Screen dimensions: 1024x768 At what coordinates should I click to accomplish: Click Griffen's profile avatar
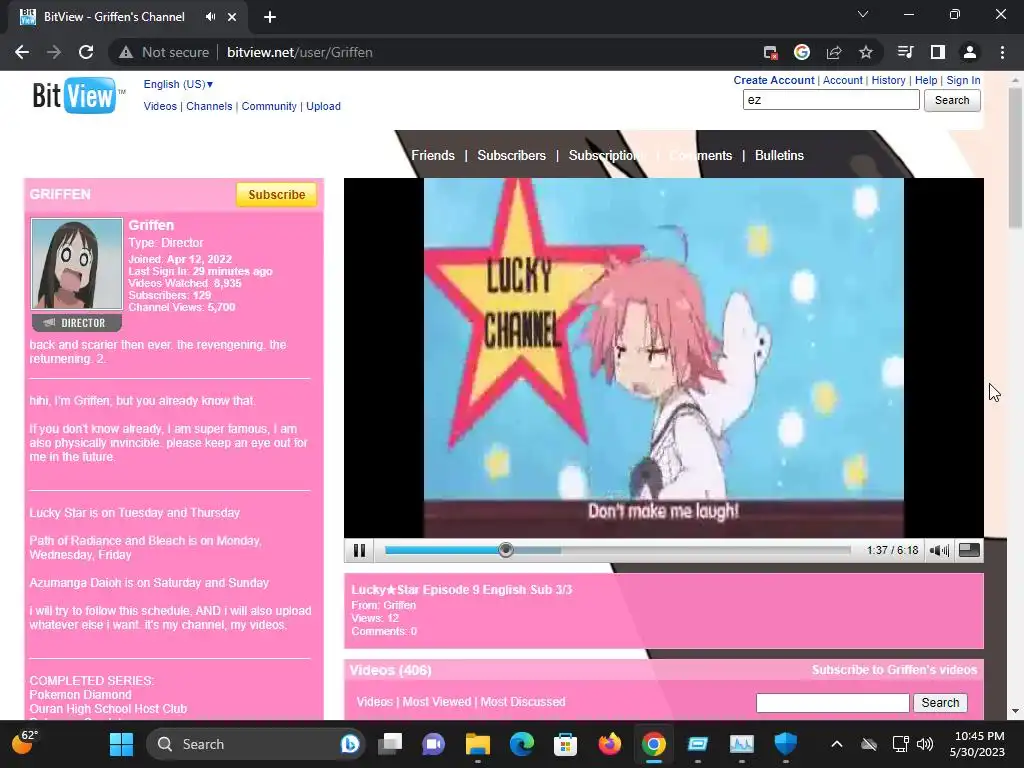pos(76,263)
